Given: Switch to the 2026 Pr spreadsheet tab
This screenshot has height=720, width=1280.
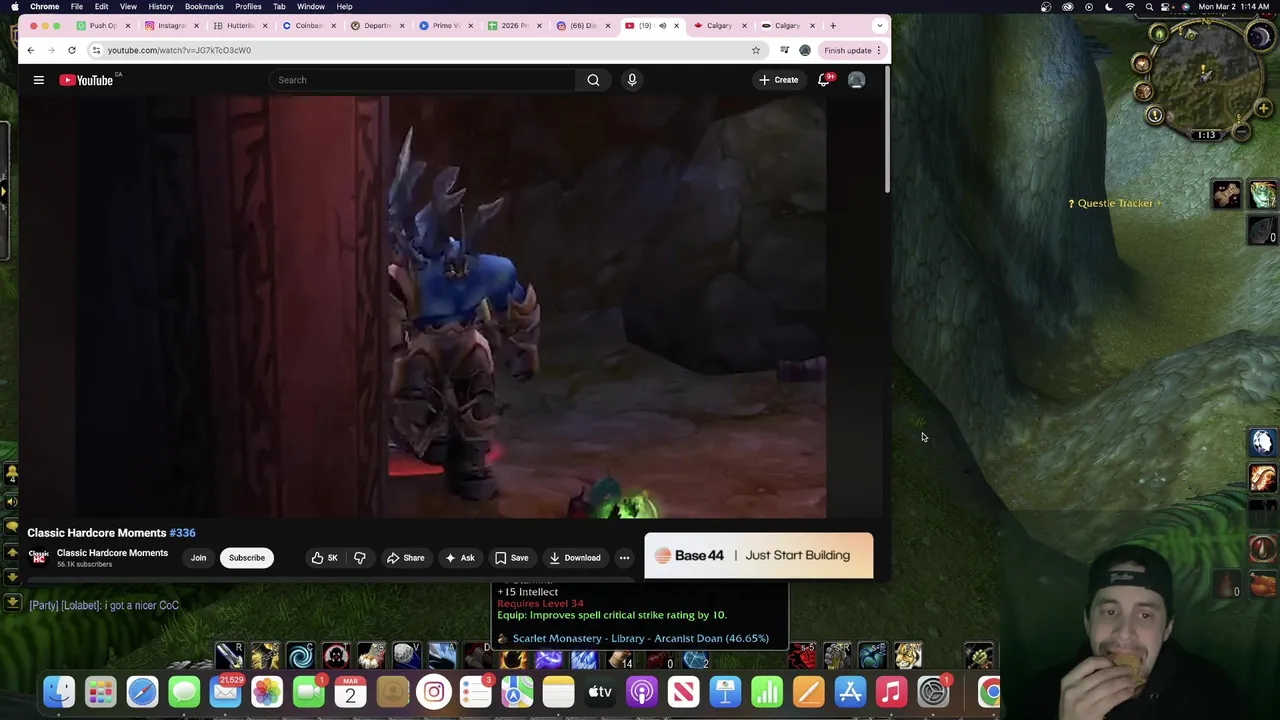Looking at the screenshot, I should coord(514,26).
